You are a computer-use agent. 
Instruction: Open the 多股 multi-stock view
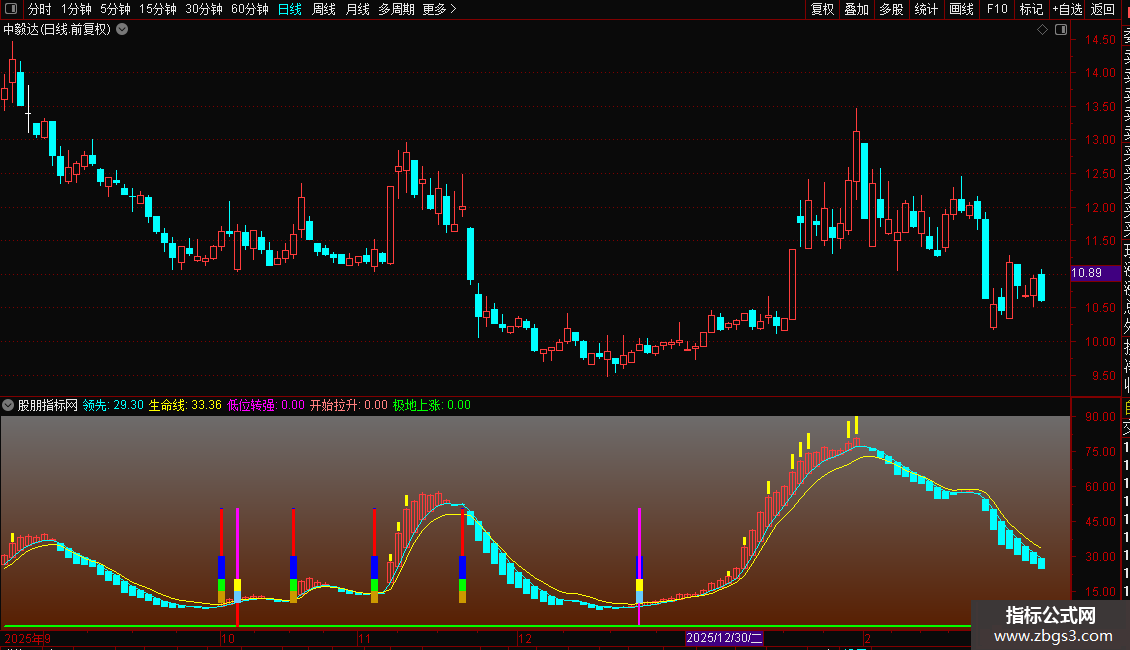pyautogui.click(x=891, y=9)
